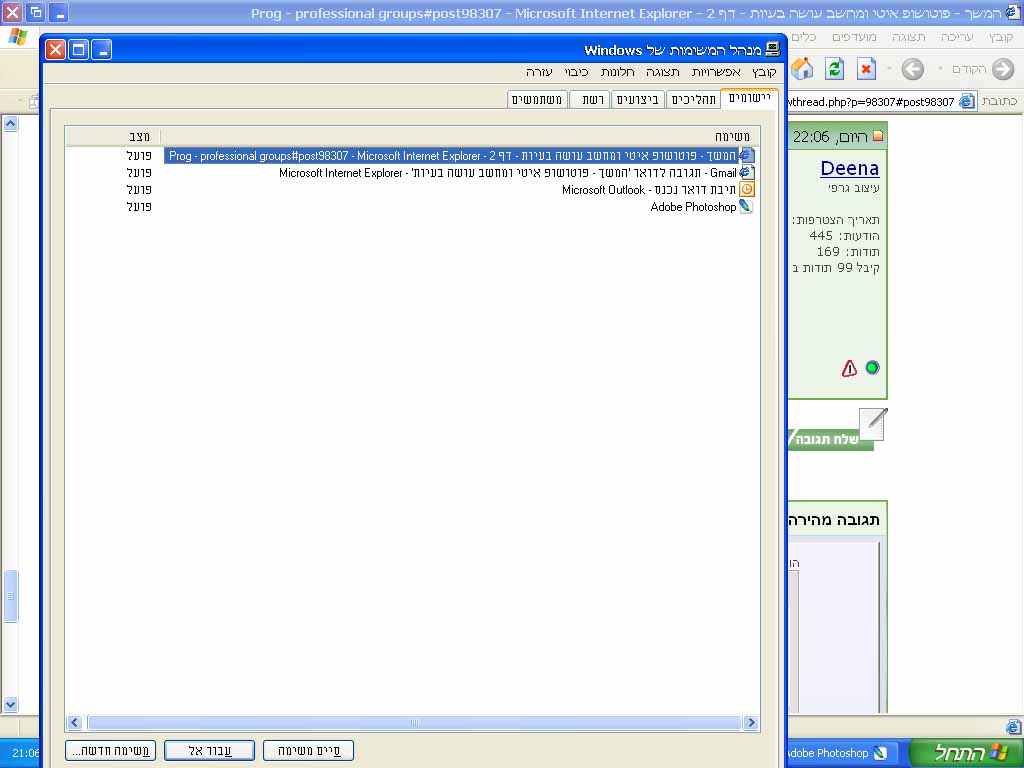Open the Task Manager Options menu (אפשרויות)
Image resolution: width=1024 pixels, height=768 pixels.
[716, 72]
